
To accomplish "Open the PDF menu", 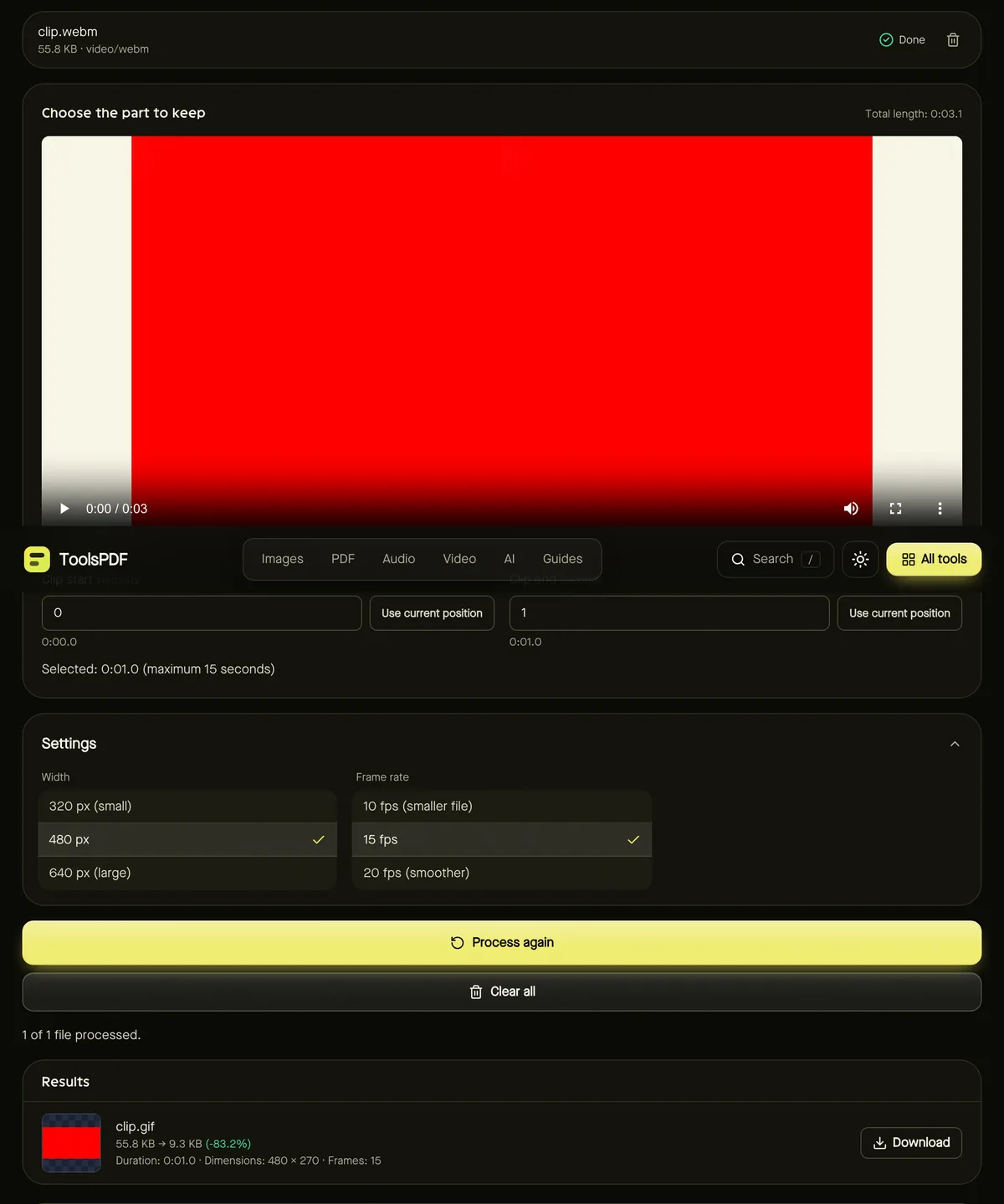I will pyautogui.click(x=343, y=559).
